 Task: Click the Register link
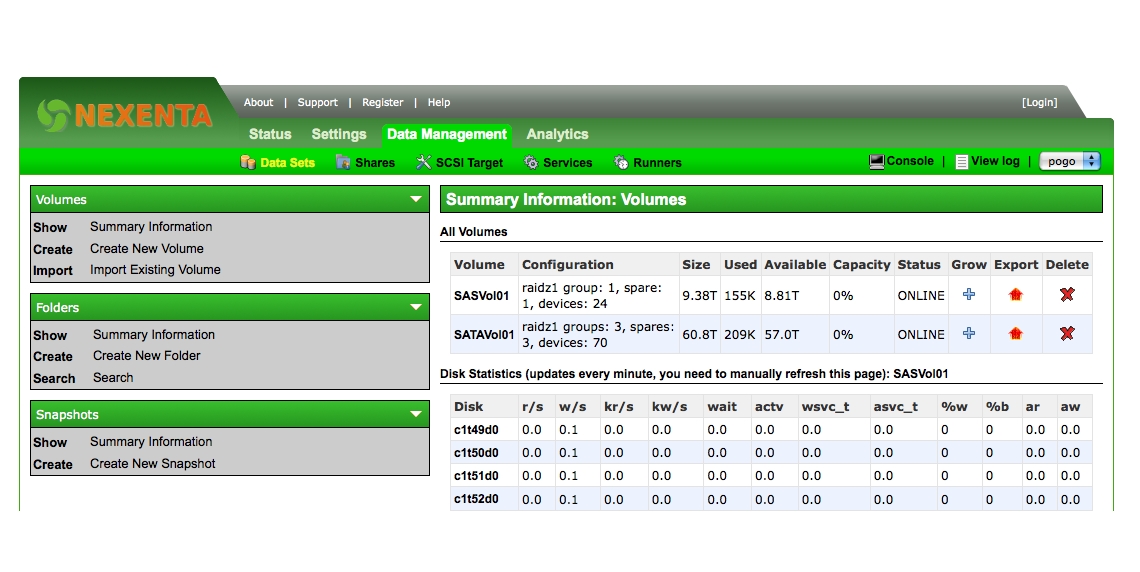pos(382,102)
